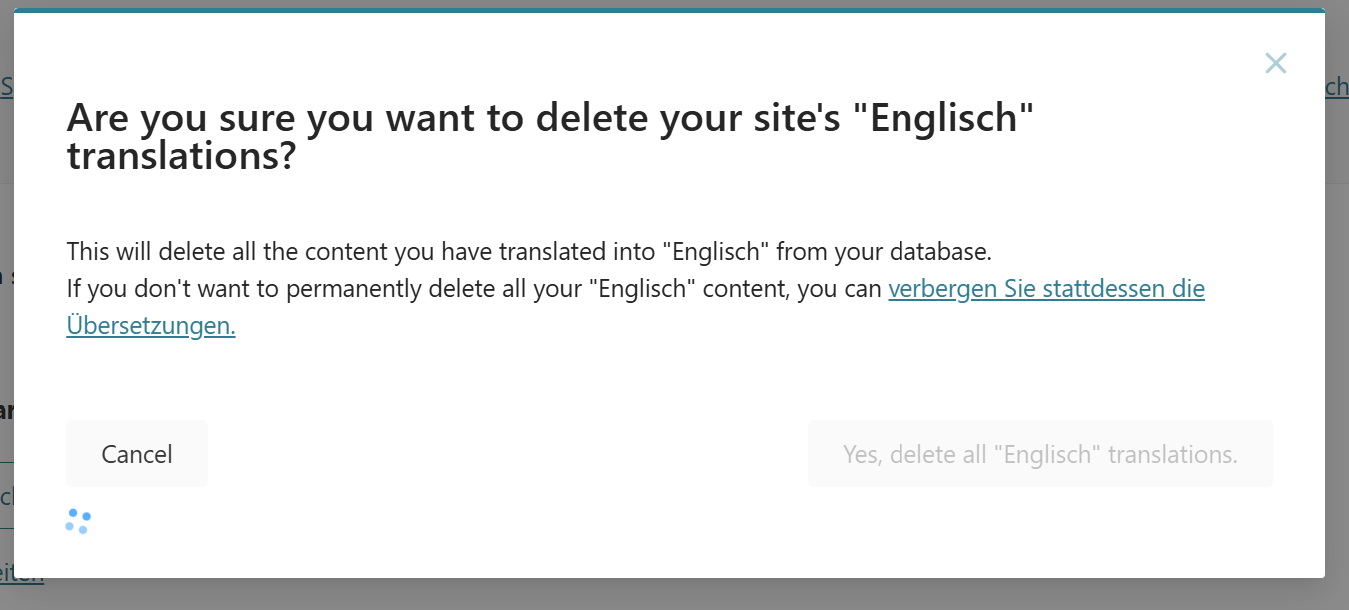Viewport: 1349px width, 610px height.
Task: Click the Cancel button
Action: (x=137, y=454)
